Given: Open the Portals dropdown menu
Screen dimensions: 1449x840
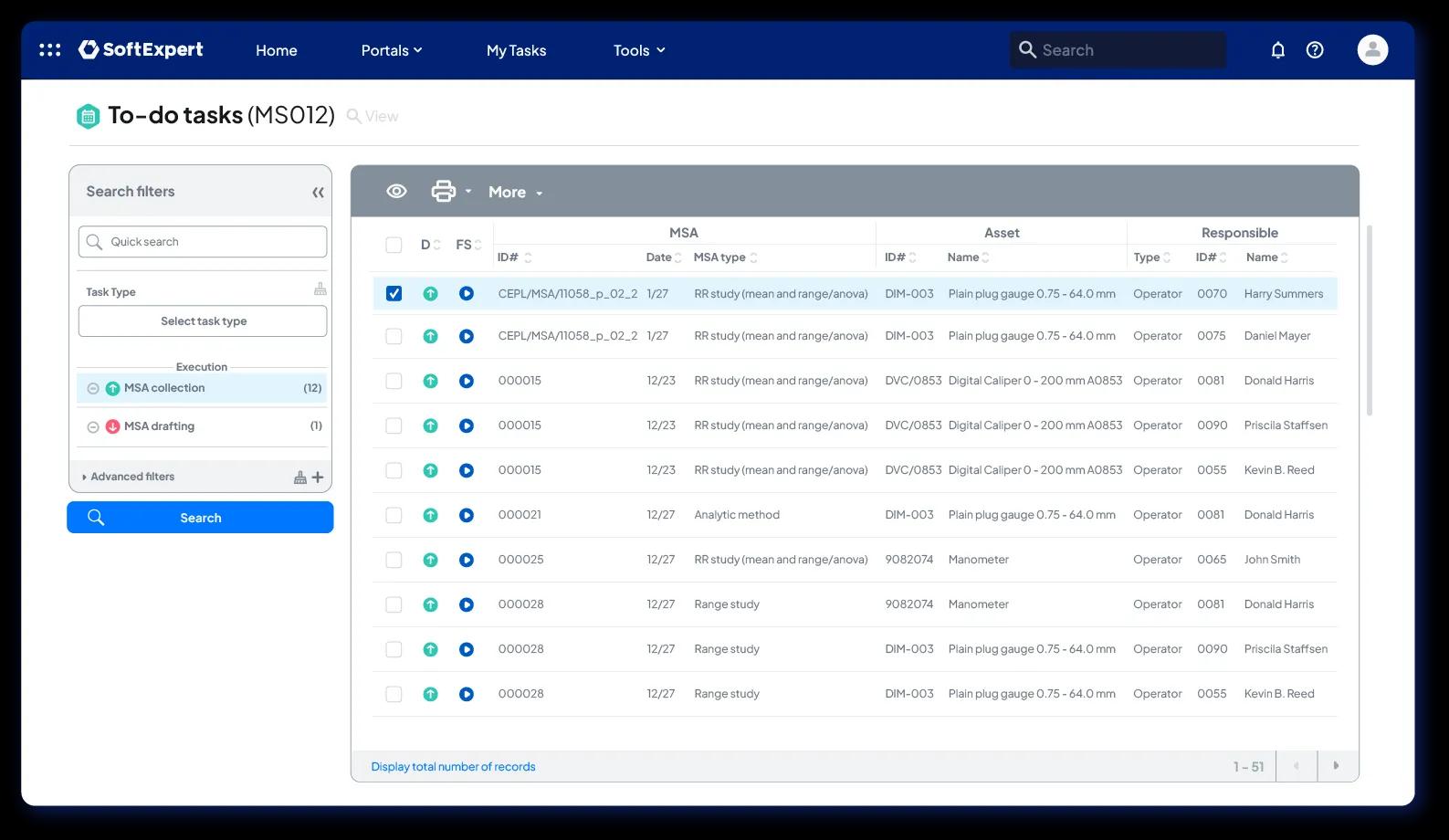Looking at the screenshot, I should tap(392, 50).
